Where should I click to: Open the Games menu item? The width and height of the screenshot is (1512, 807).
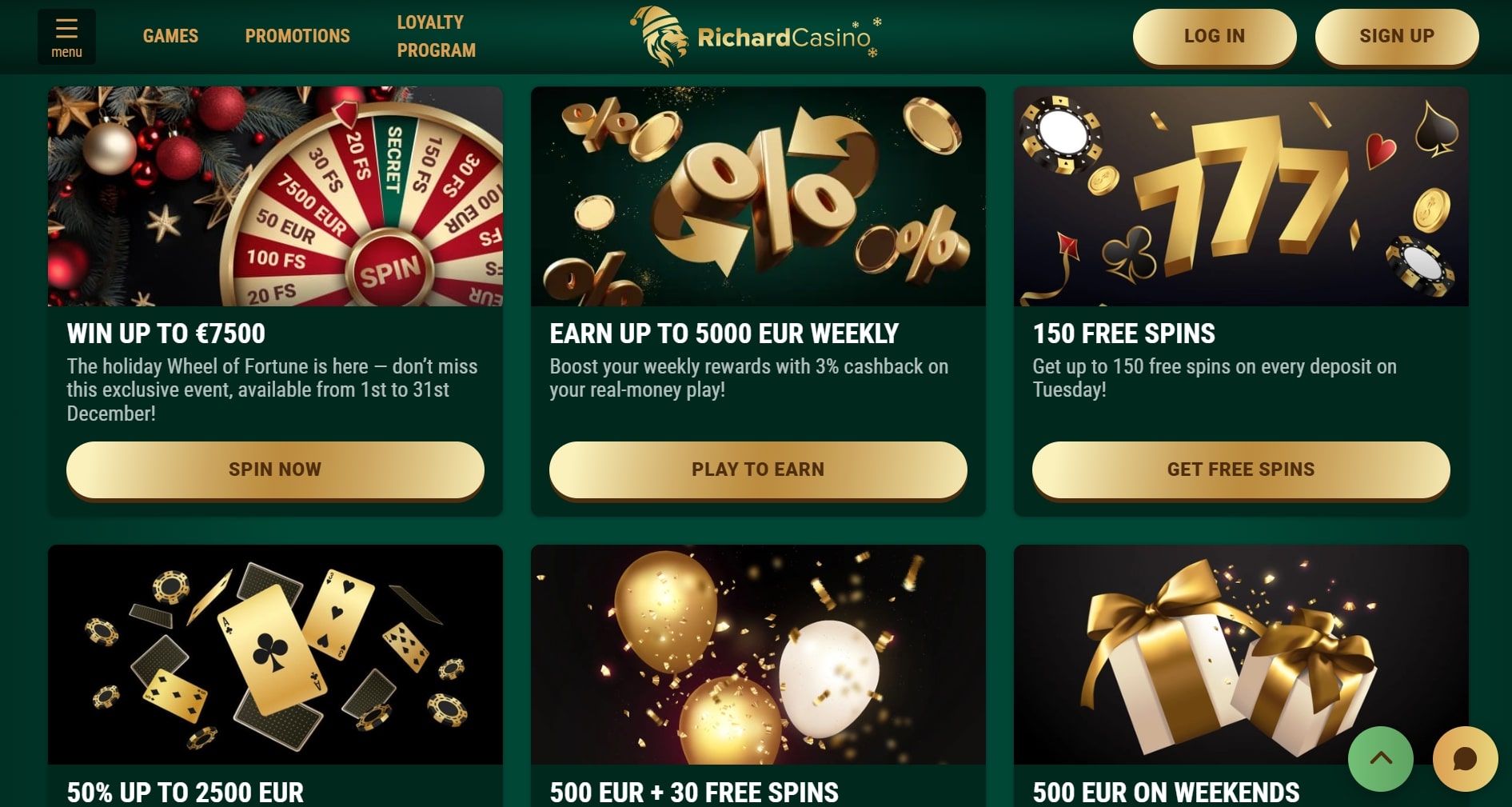tap(170, 36)
